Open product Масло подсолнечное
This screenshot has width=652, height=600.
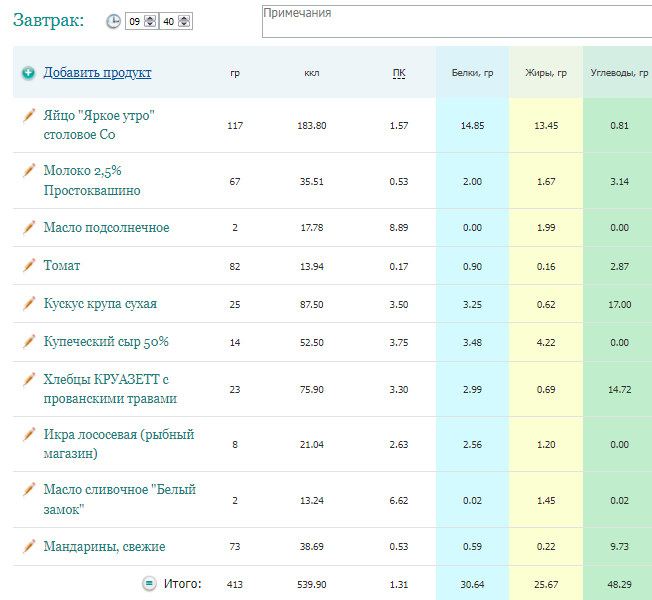(106, 227)
